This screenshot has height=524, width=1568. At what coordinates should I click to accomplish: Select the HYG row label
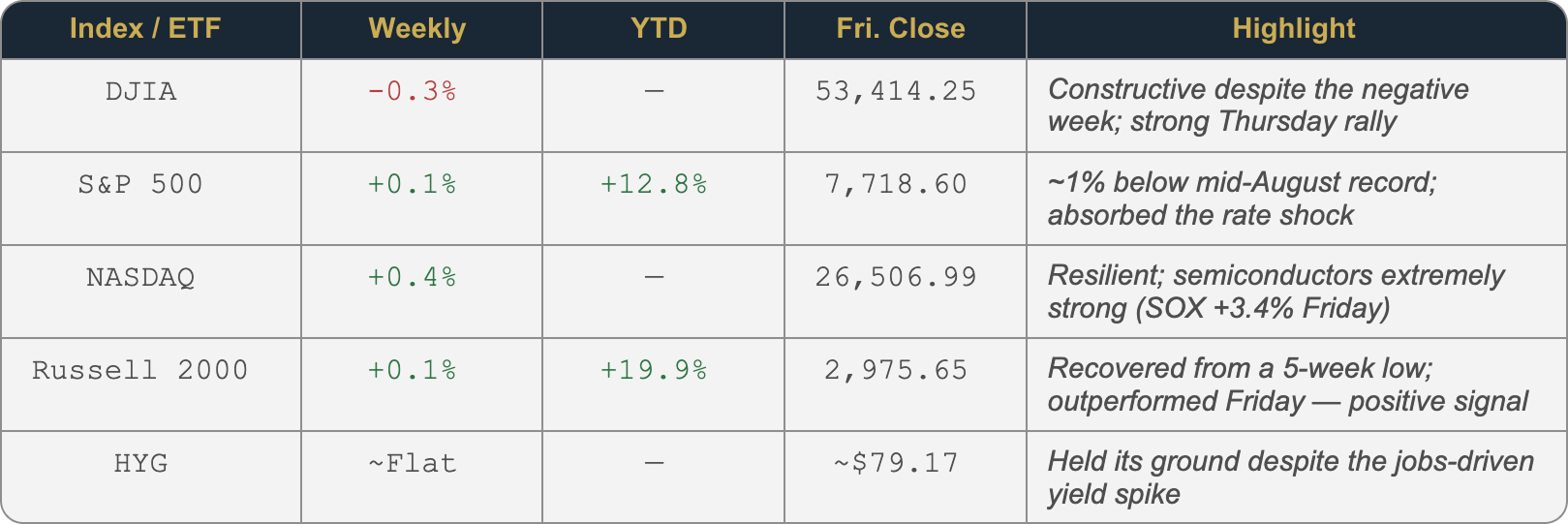point(141,463)
